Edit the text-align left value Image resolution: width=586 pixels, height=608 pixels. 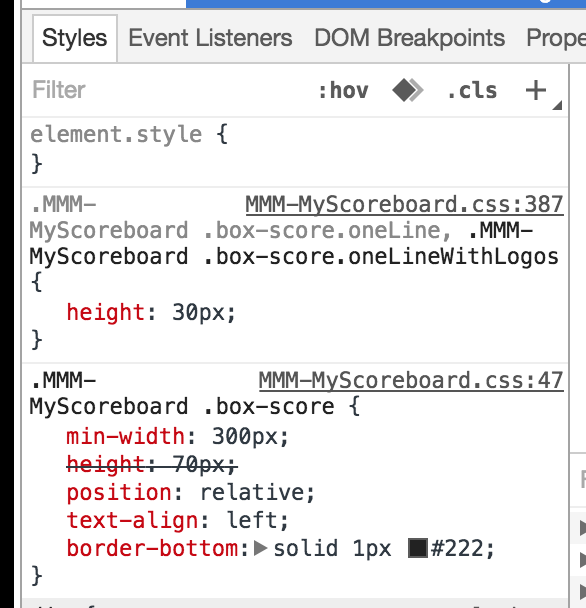[252, 520]
